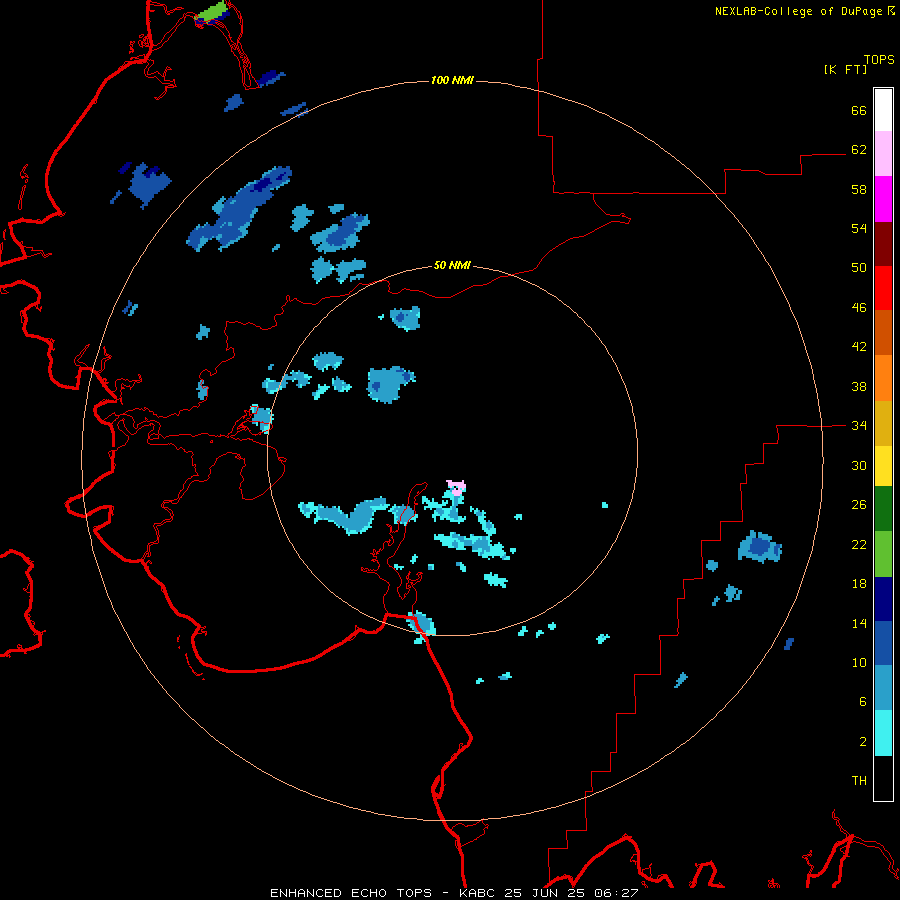Click the legend value '2'
This screenshot has width=900, height=900.
[863, 742]
